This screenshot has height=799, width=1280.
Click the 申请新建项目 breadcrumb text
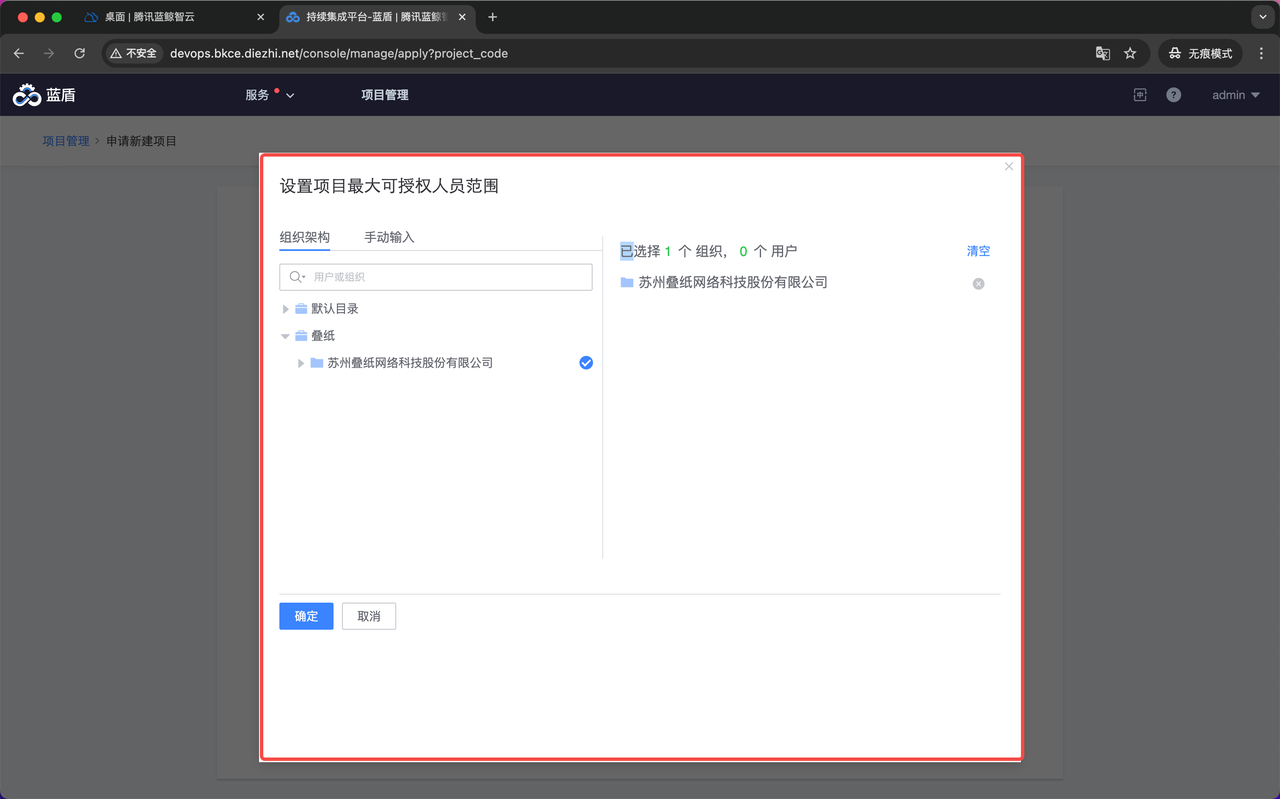[x=142, y=141]
